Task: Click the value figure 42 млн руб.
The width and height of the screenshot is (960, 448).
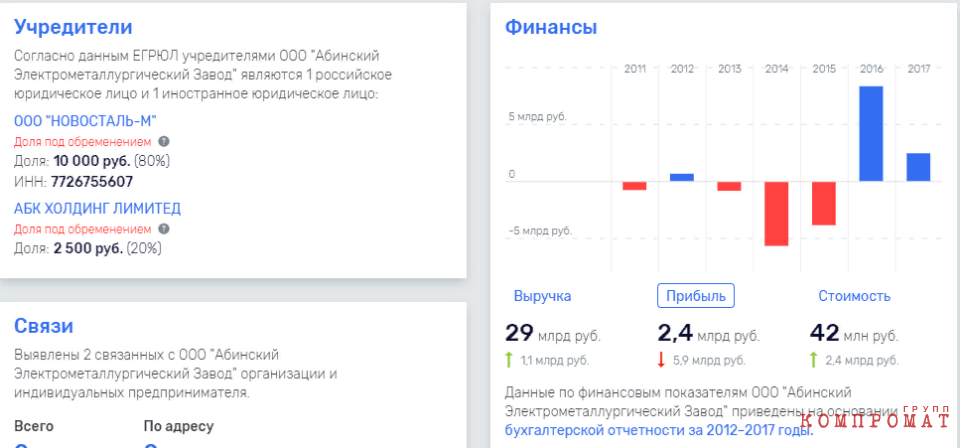Action: (x=854, y=334)
